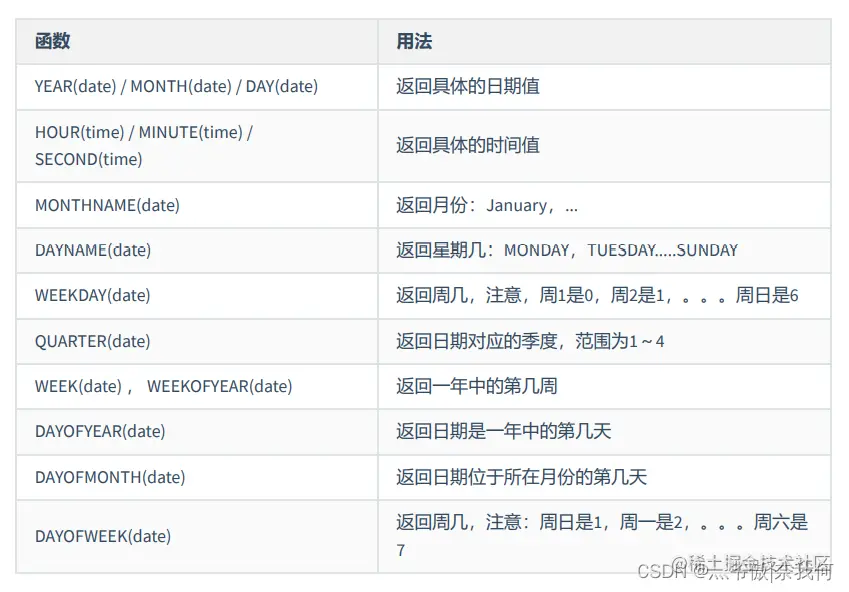This screenshot has height=592, width=849.
Task: Select the cell saying 周1是0
Action: point(604,296)
